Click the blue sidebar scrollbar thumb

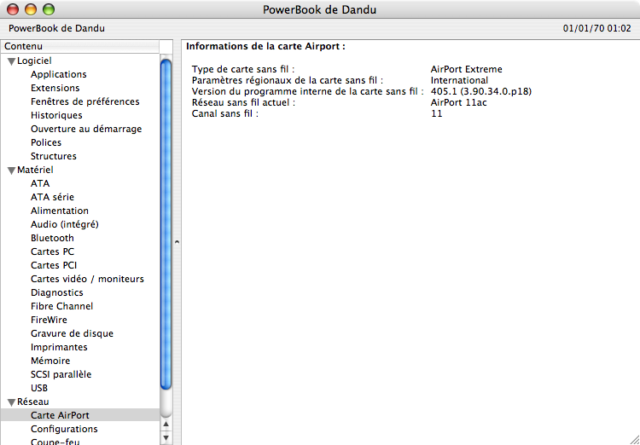point(166,225)
